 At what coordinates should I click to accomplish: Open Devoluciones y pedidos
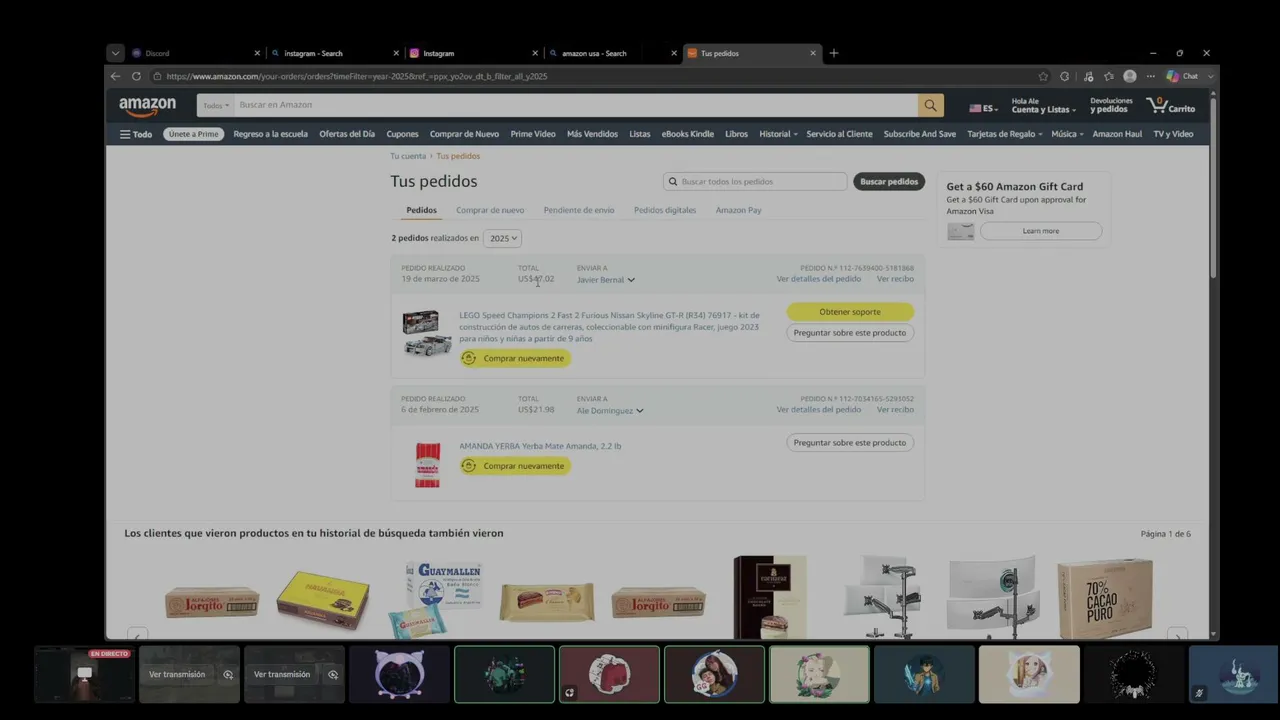tap(1111, 105)
